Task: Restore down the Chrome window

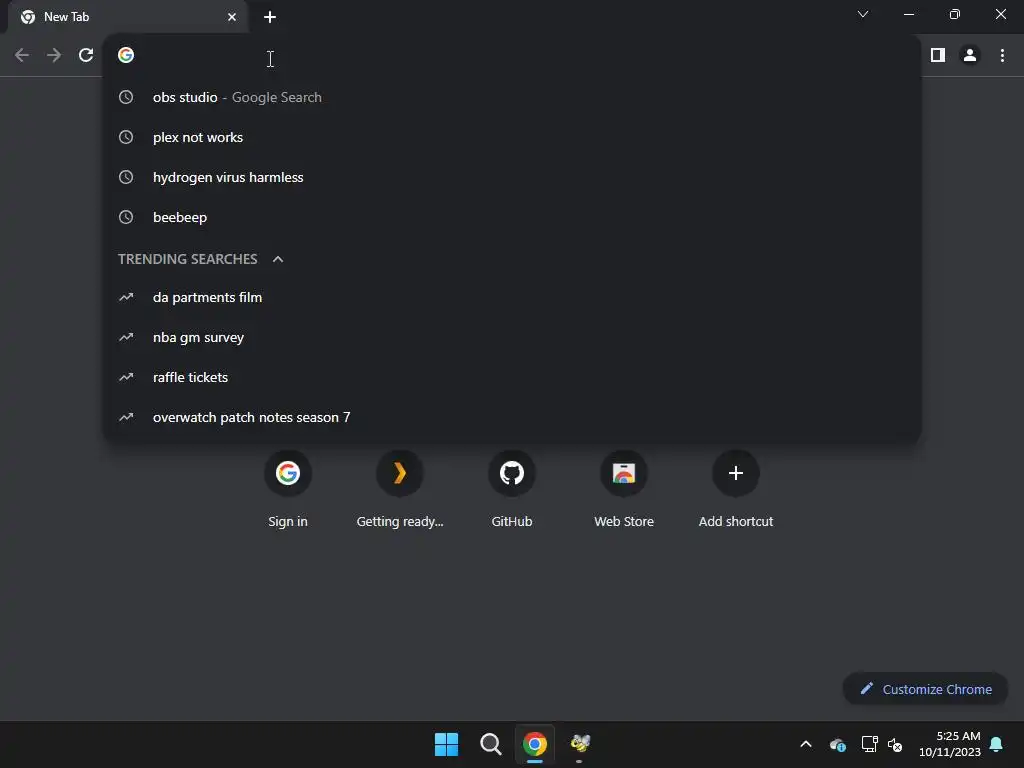Action: [x=955, y=14]
